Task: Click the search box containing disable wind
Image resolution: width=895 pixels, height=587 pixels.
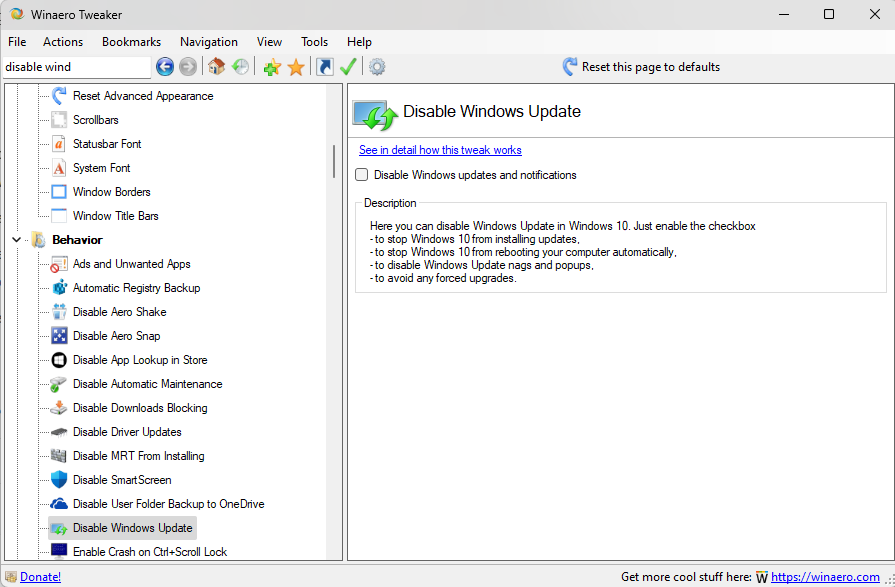Action: (x=77, y=67)
